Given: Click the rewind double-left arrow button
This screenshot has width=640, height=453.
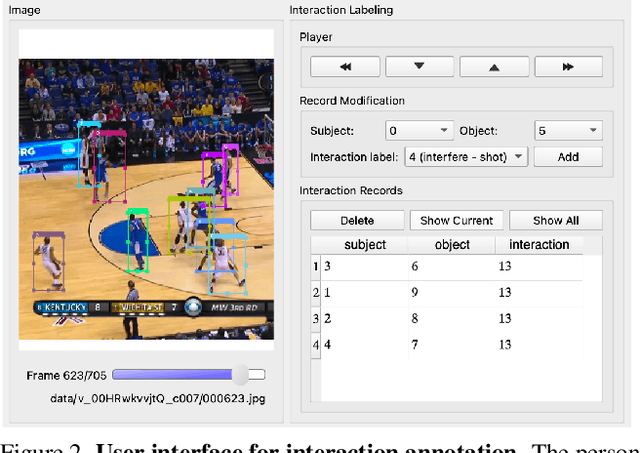Looking at the screenshot, I should point(345,67).
